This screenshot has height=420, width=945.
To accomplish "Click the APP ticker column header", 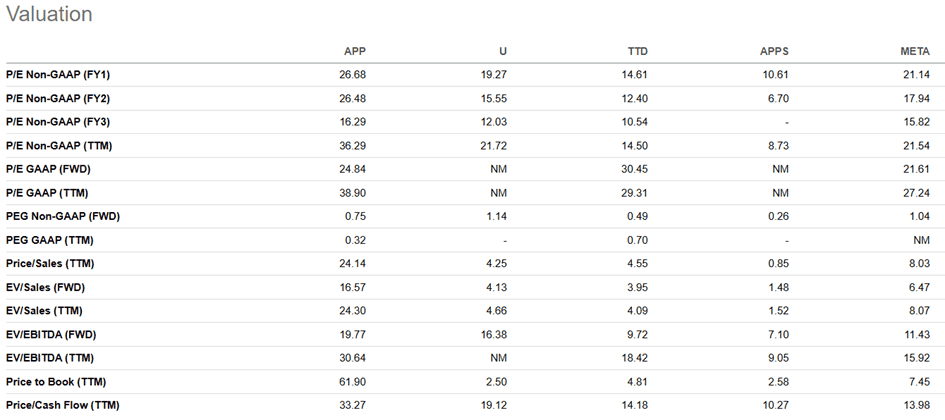I will [x=355, y=52].
